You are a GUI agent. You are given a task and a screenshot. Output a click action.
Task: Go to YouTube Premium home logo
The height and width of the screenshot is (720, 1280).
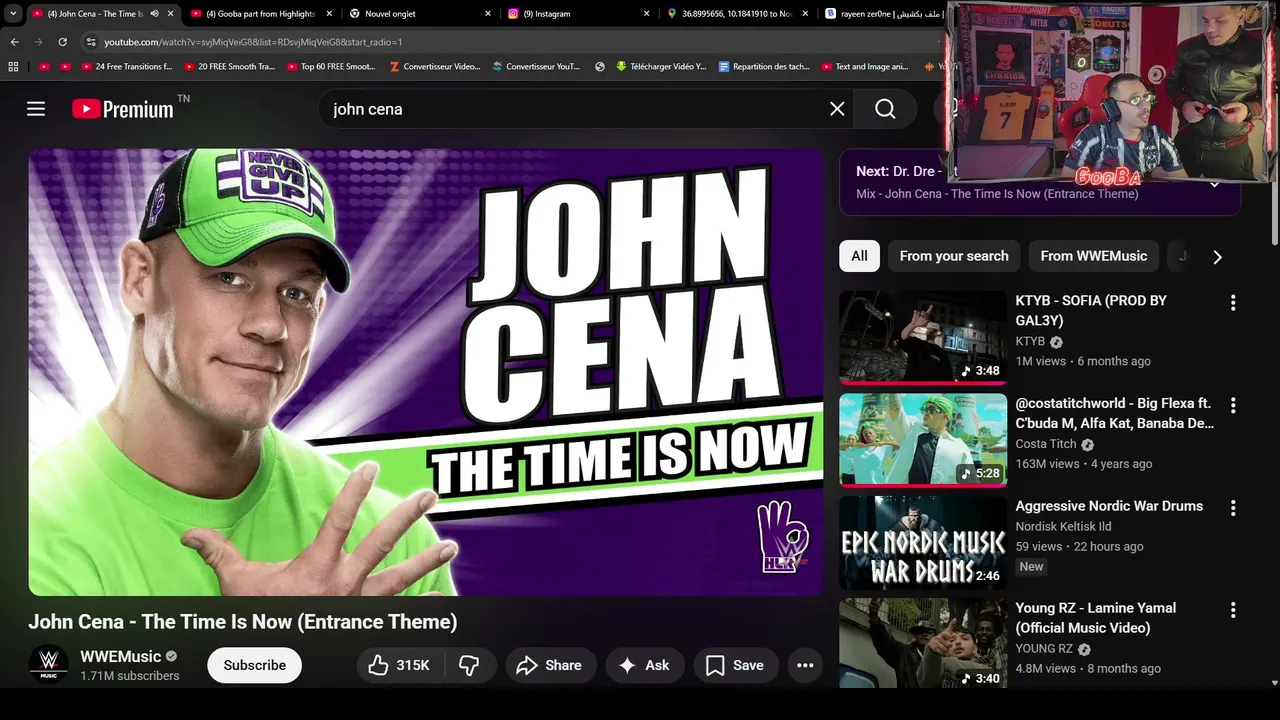pos(123,109)
